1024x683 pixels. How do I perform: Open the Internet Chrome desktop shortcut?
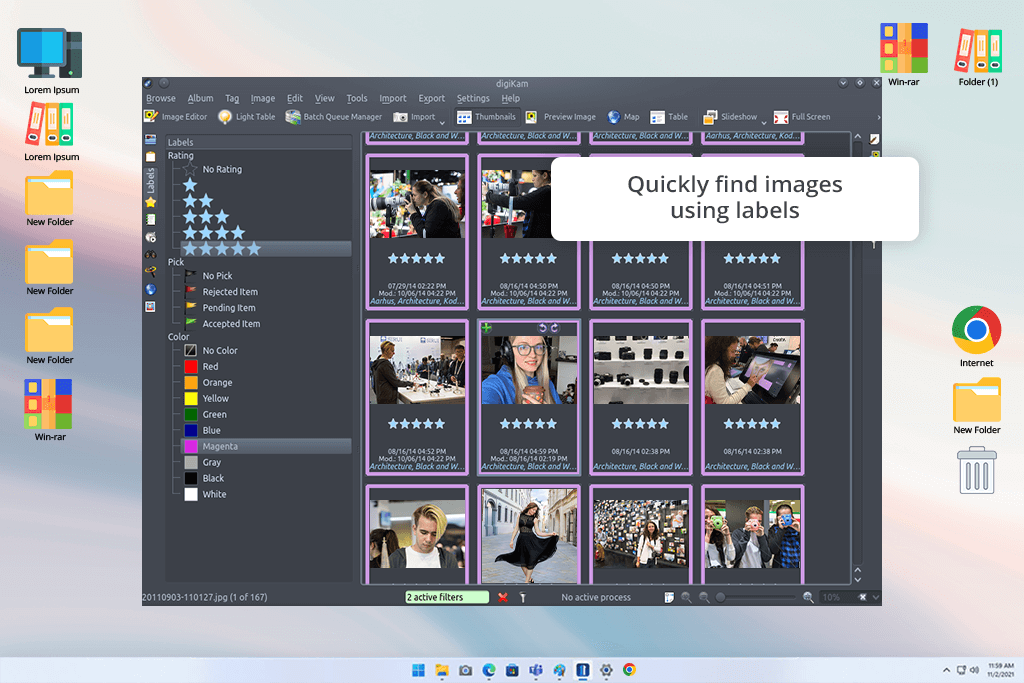coord(976,336)
